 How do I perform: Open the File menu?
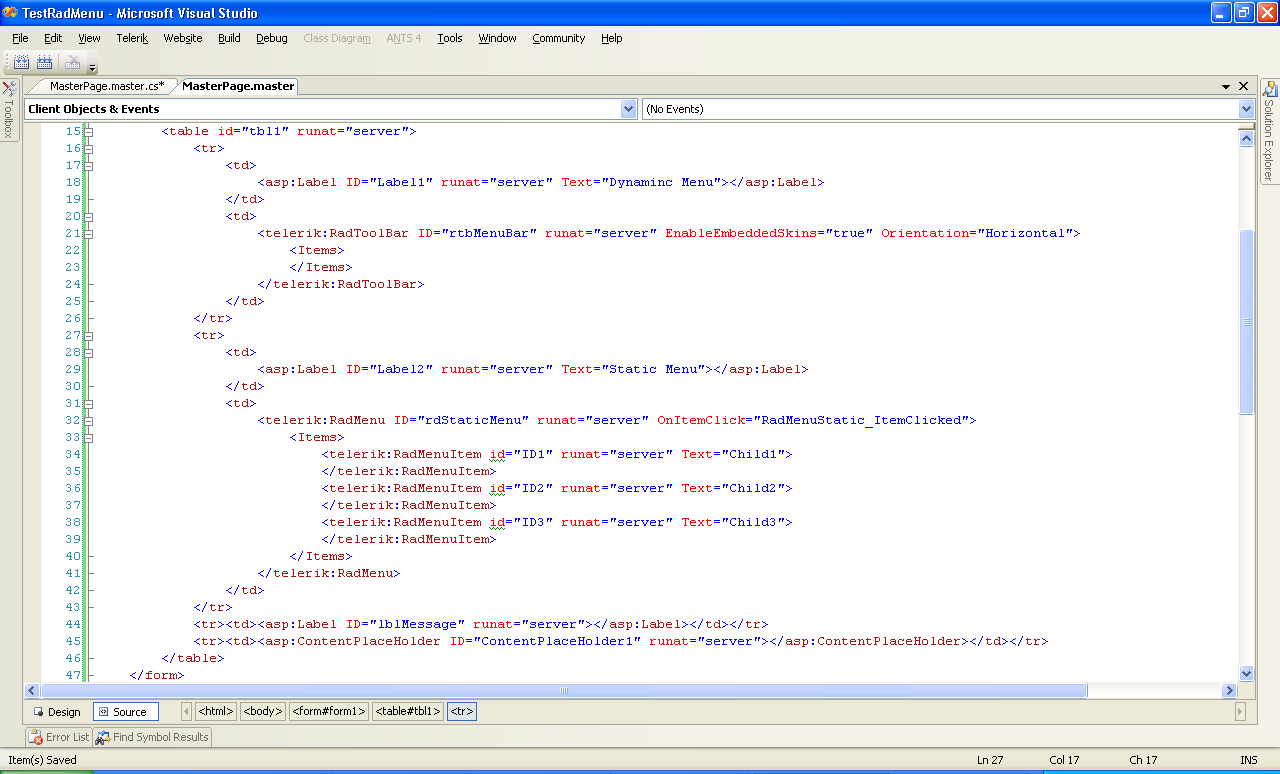coord(20,38)
